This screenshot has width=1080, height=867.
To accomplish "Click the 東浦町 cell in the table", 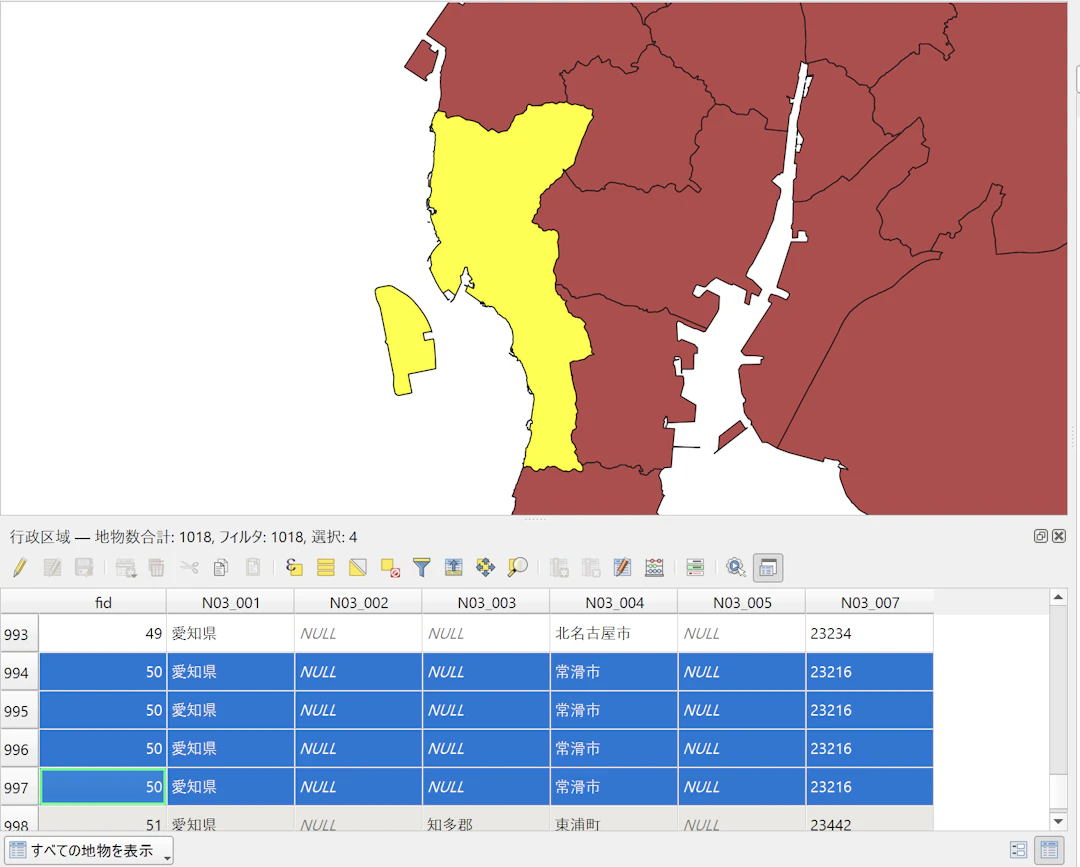I will (x=578, y=825).
